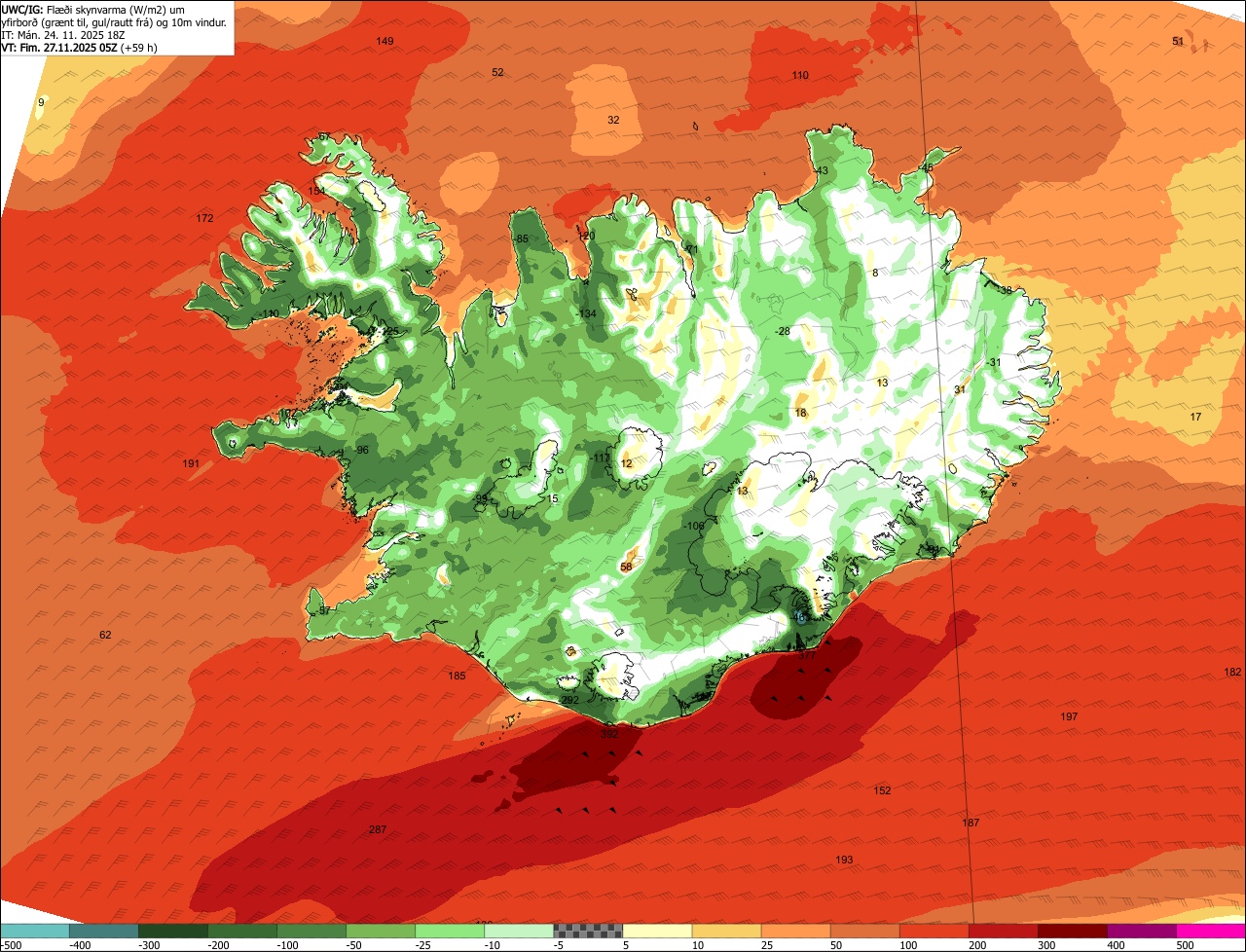
Task: Select the value 12 on the central glacier
Action: tap(627, 463)
